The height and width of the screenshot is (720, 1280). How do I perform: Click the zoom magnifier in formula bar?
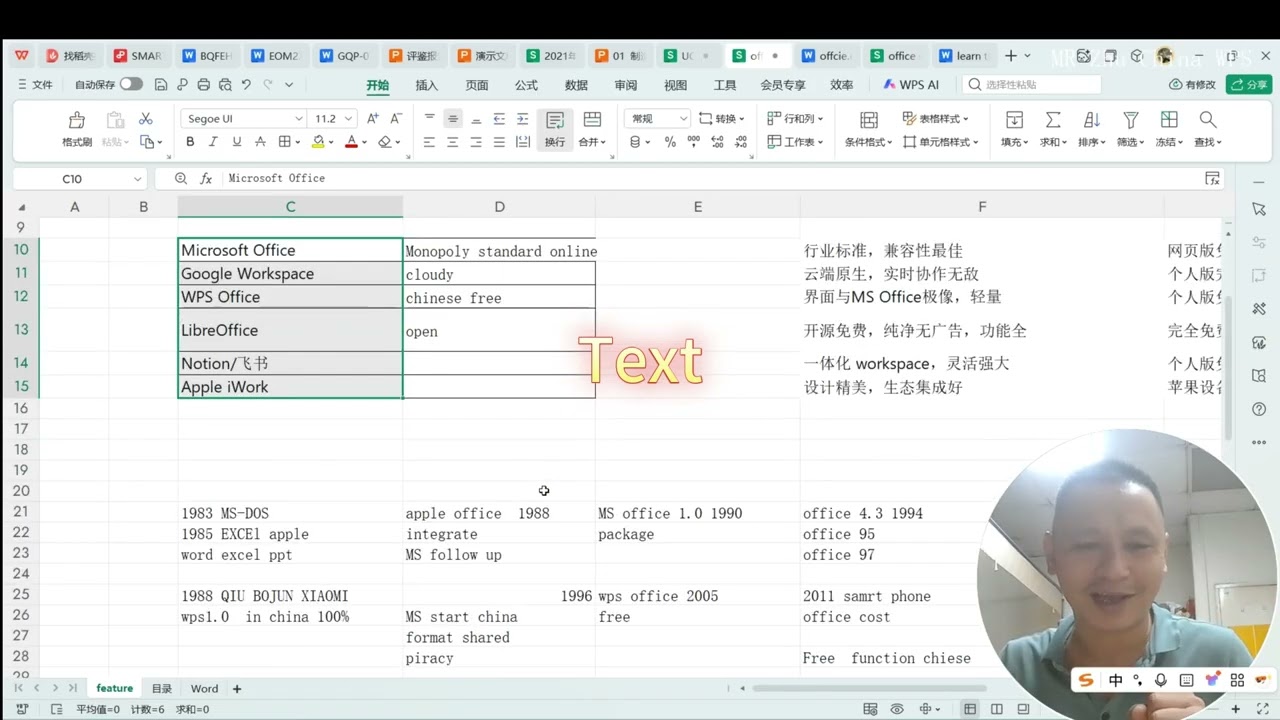[x=181, y=178]
